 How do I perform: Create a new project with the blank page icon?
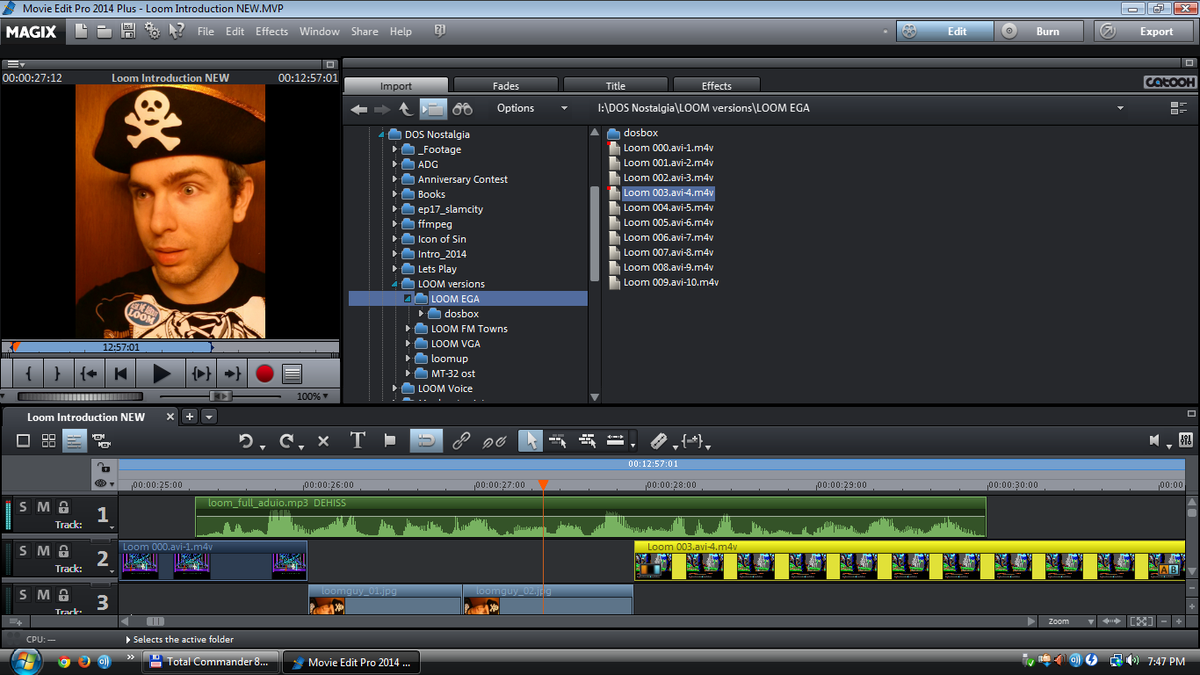(x=82, y=31)
